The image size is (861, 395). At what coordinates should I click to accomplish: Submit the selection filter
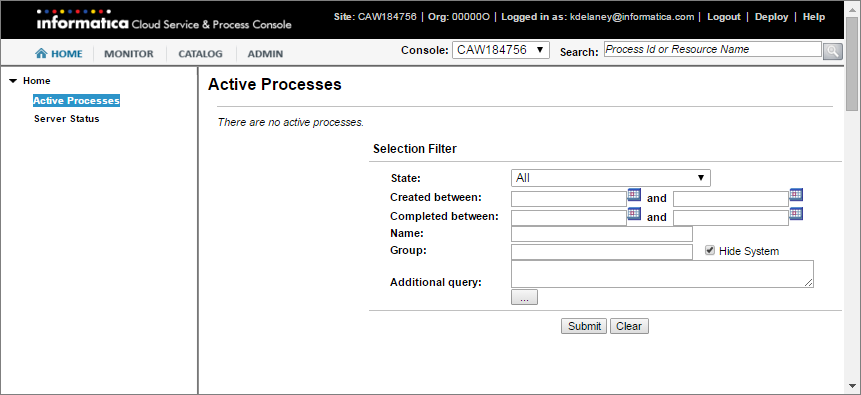coord(584,326)
